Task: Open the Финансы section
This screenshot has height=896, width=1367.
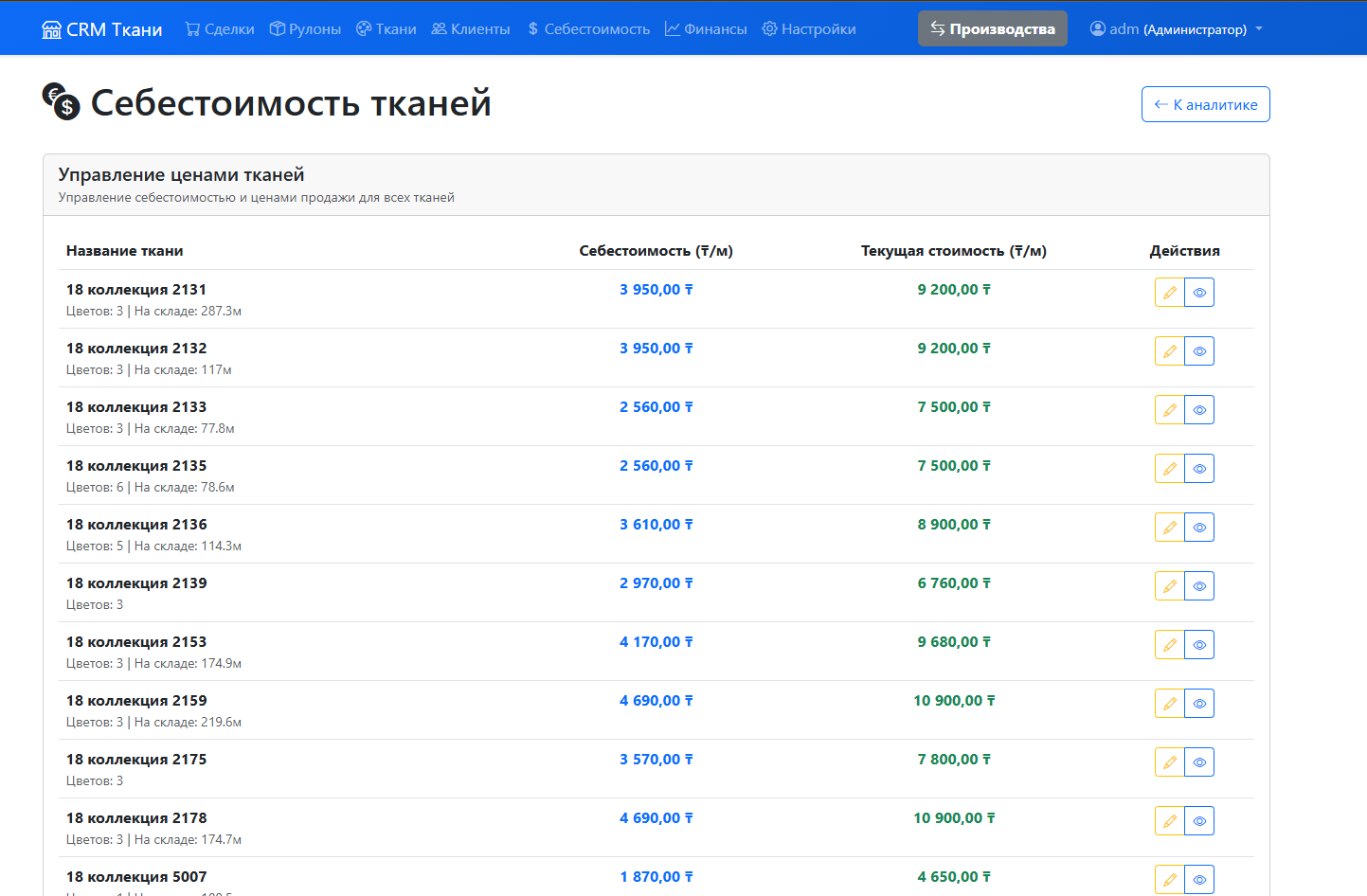Action: point(706,29)
